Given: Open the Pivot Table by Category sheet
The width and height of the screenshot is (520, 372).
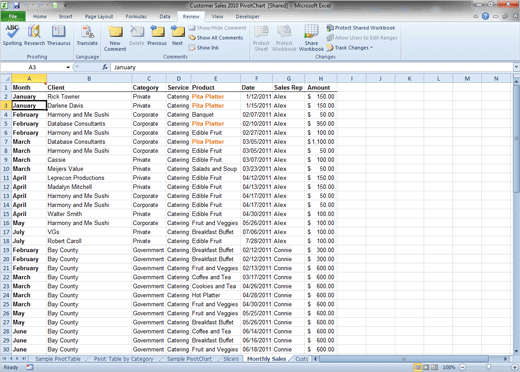Looking at the screenshot, I should click(x=123, y=359).
